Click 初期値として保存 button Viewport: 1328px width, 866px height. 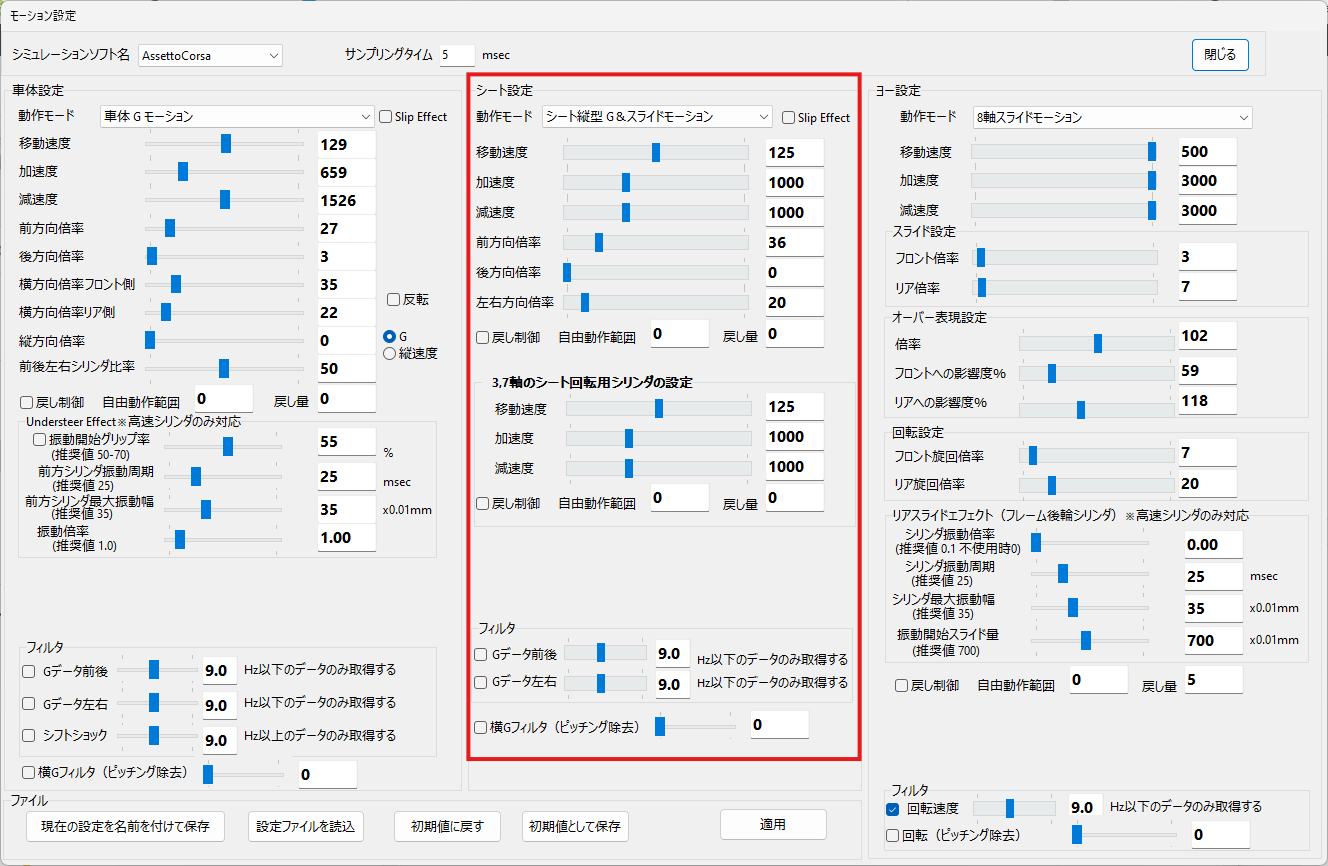(x=575, y=826)
